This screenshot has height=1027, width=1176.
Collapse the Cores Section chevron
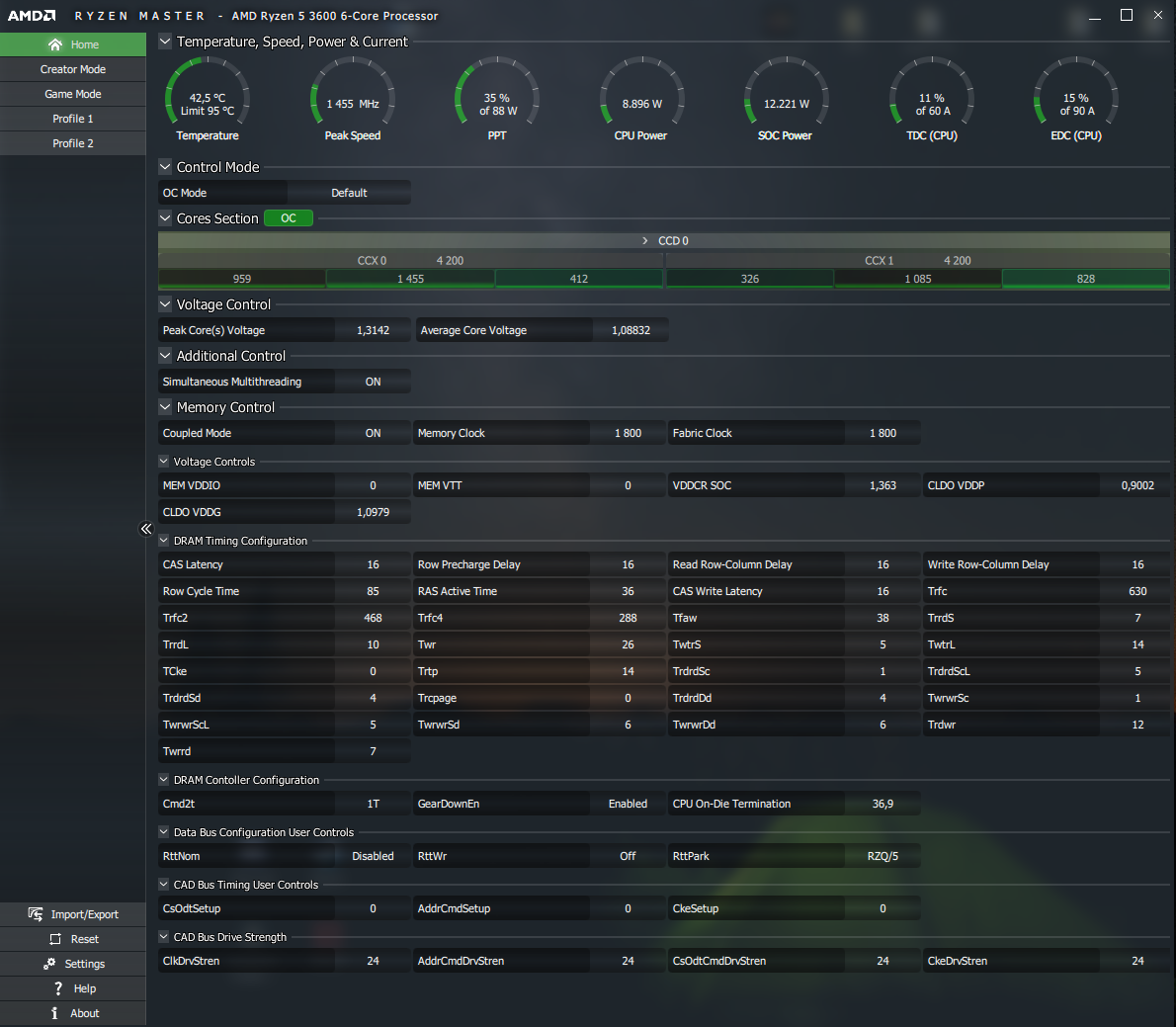click(165, 218)
